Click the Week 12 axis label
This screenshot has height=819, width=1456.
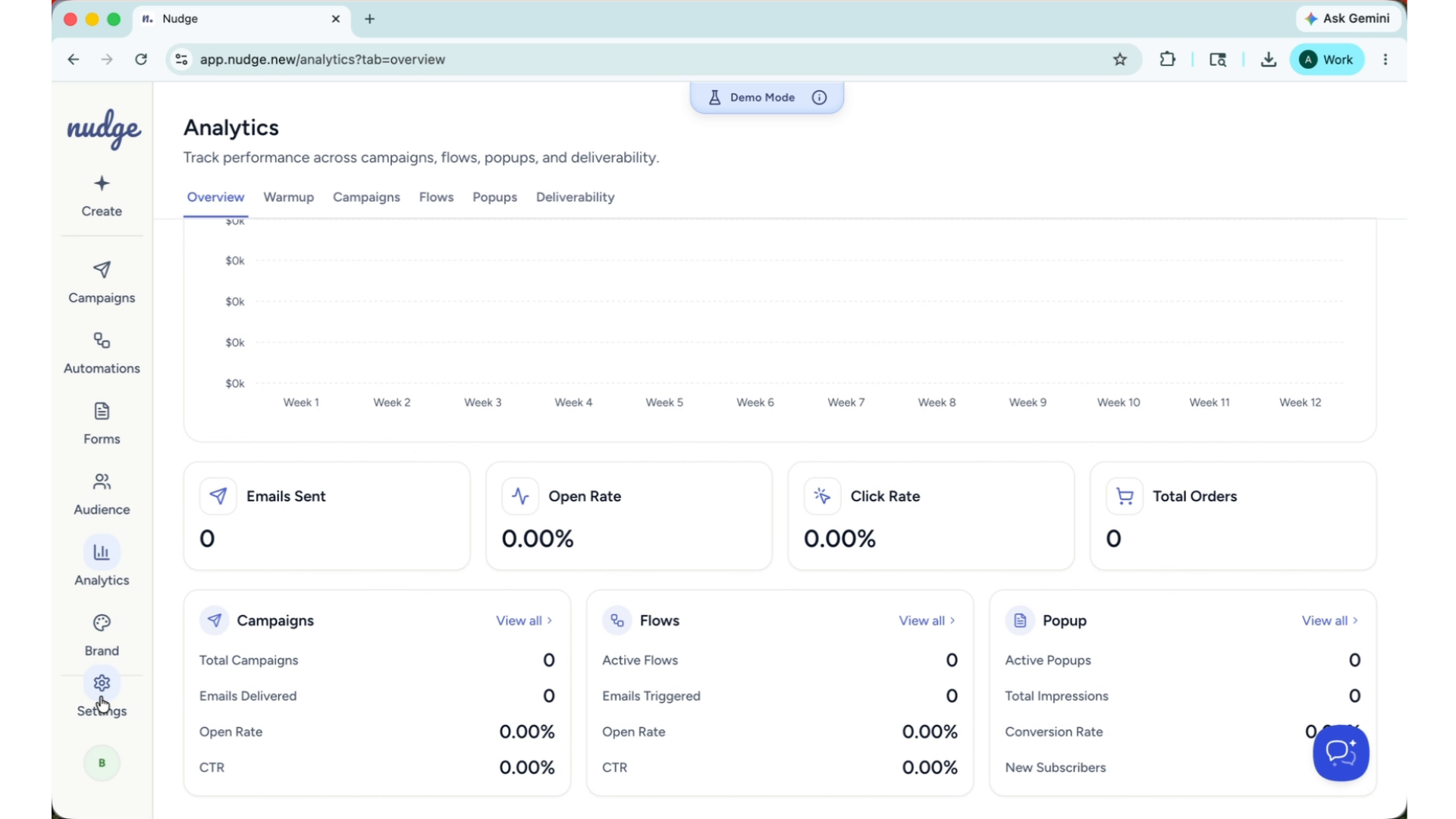(x=1300, y=403)
